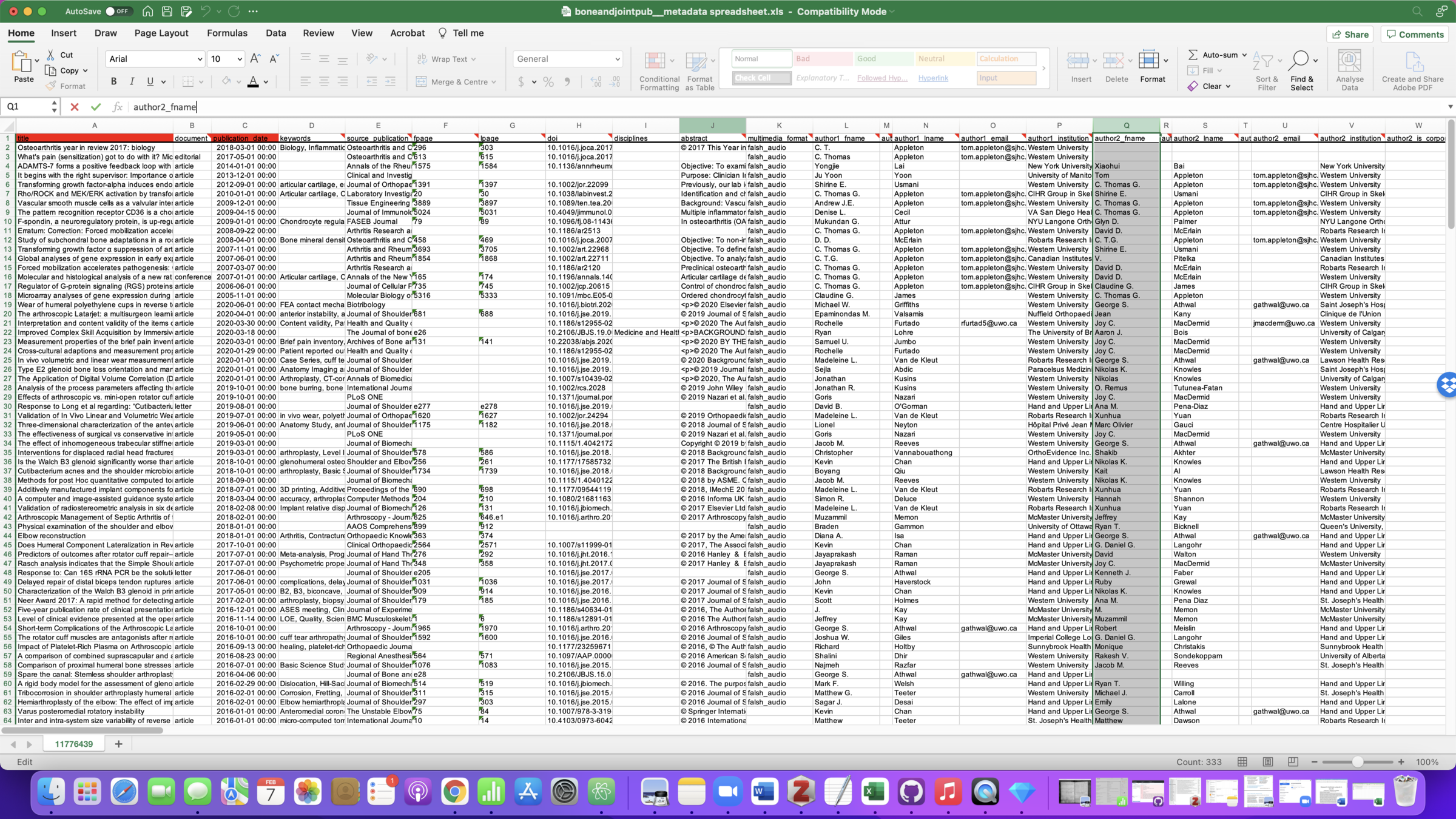Open the Formulas ribbon tab
The height and width of the screenshot is (819, 1456).
pyautogui.click(x=227, y=33)
